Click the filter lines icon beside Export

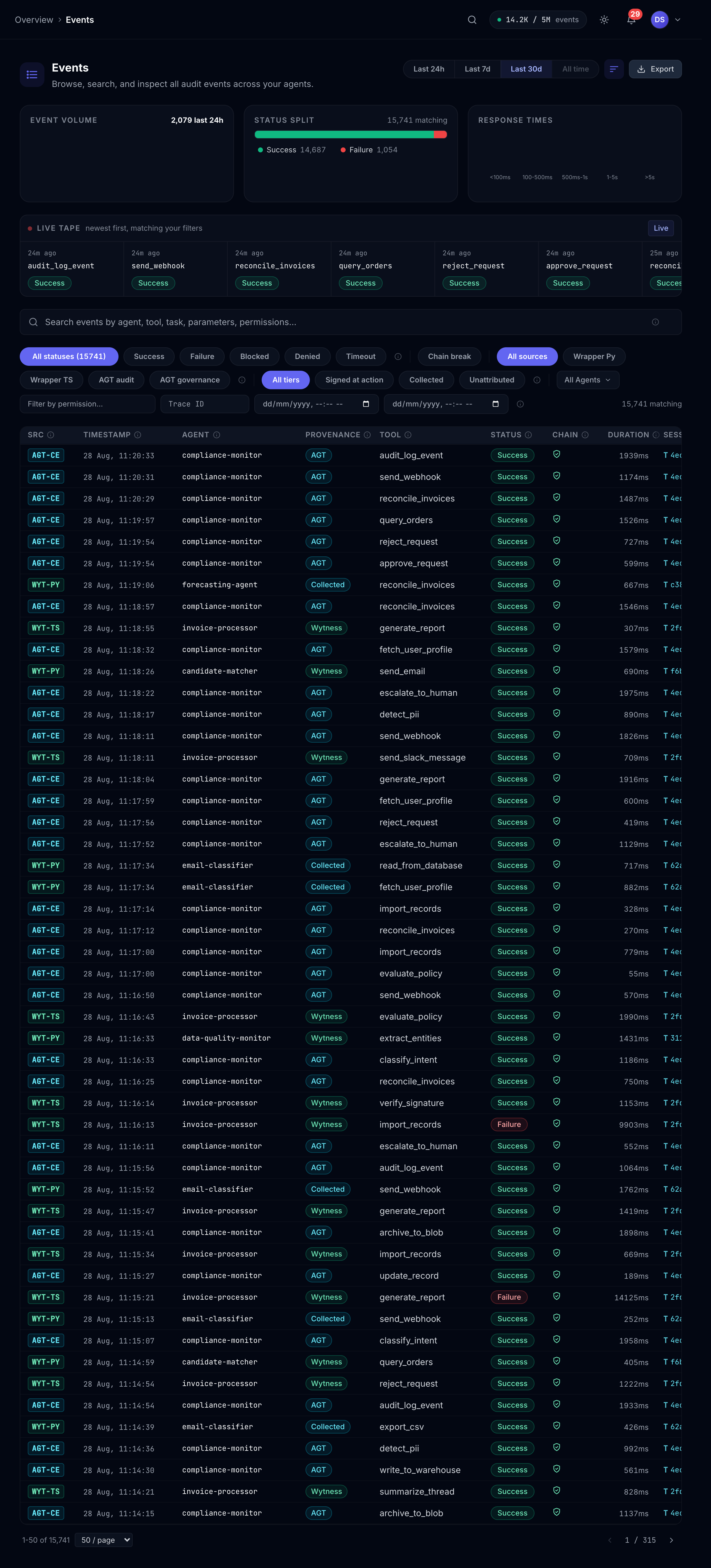click(x=613, y=69)
